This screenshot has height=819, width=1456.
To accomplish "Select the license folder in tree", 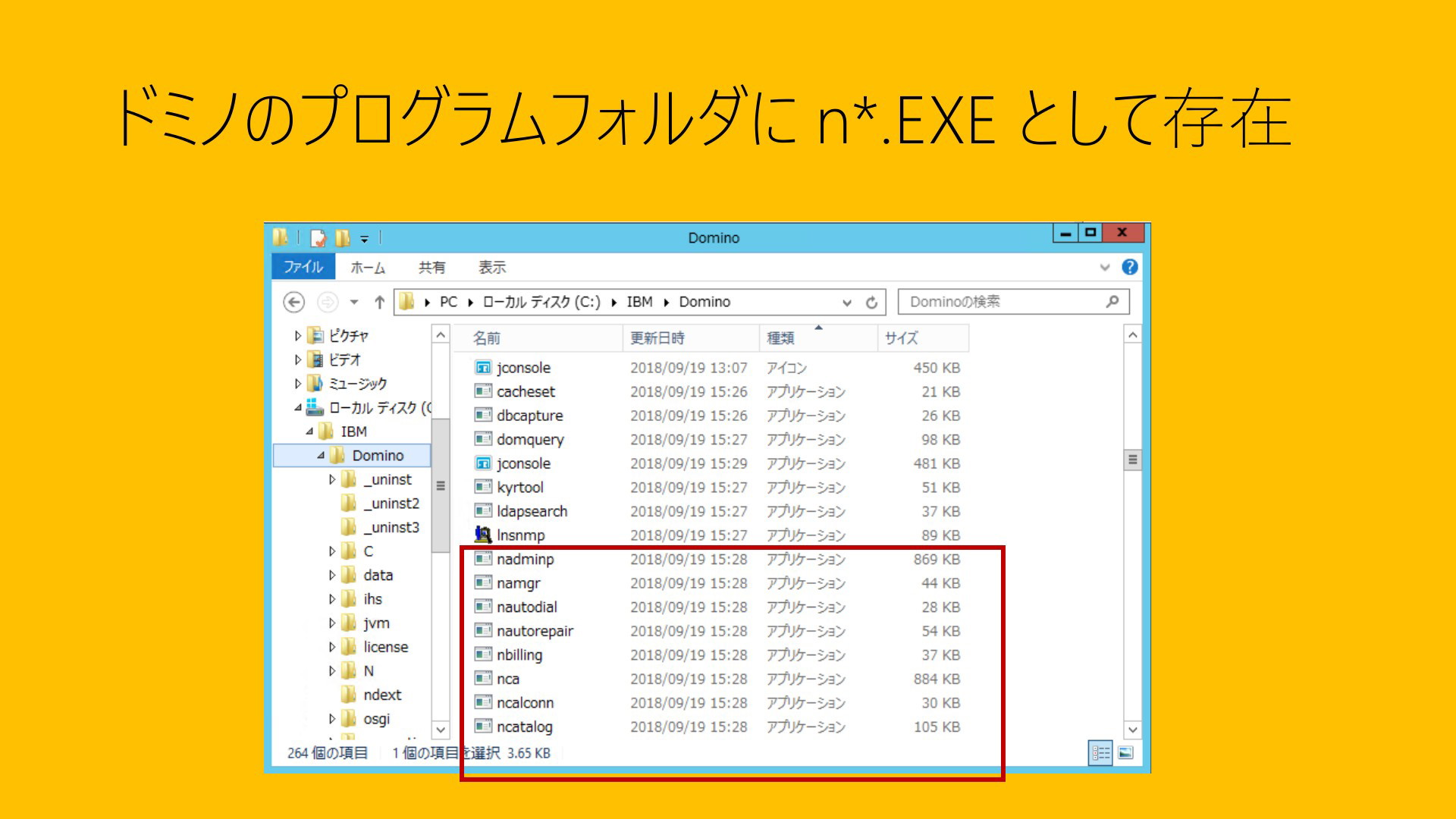I will point(385,647).
